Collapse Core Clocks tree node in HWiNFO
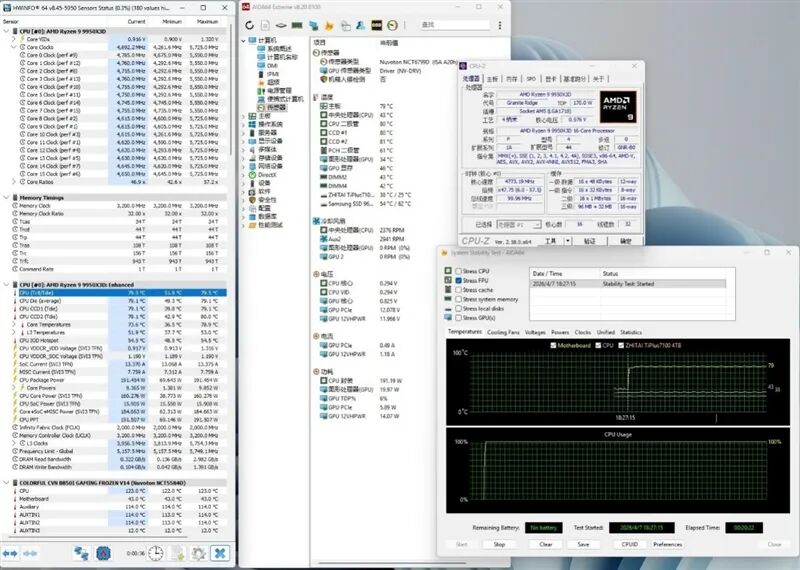Image resolution: width=800 pixels, height=570 pixels. coord(14,47)
